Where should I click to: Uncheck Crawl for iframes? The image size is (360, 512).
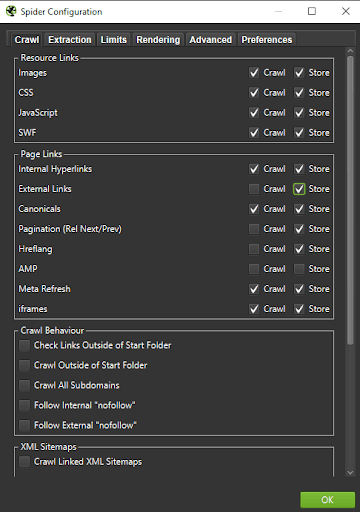tap(254, 309)
